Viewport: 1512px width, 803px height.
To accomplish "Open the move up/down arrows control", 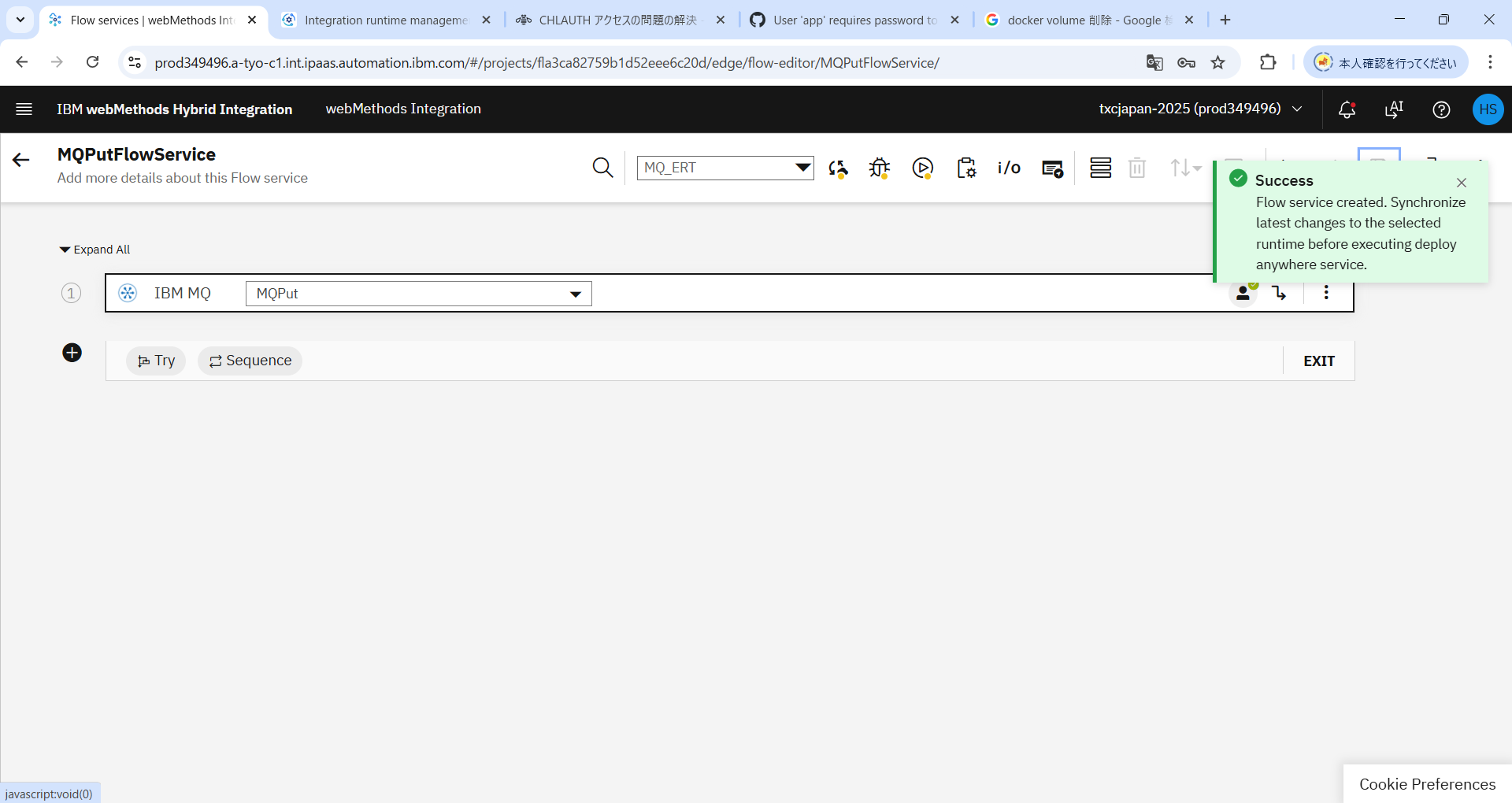I will click(1185, 168).
